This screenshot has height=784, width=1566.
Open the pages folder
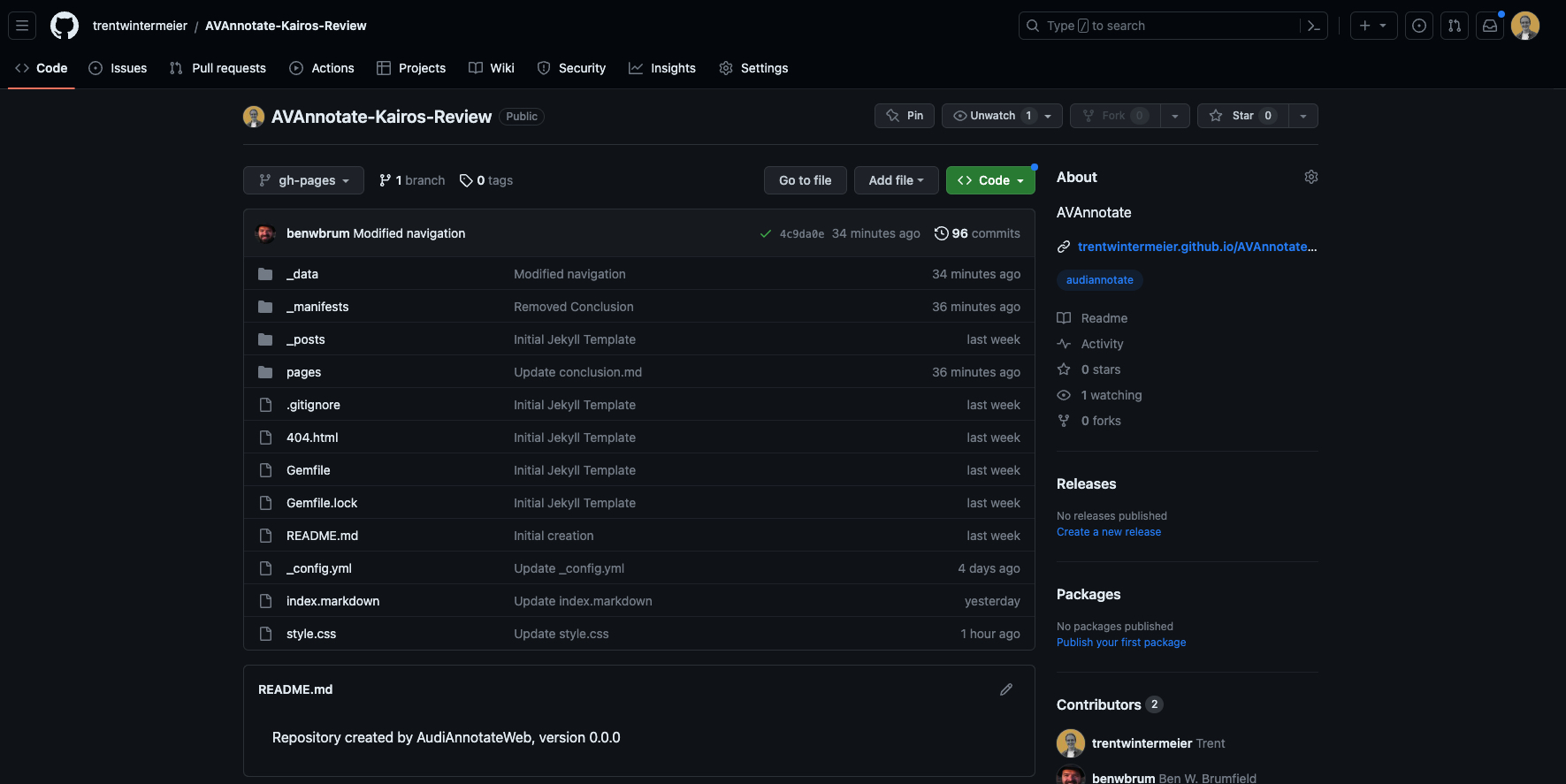(x=303, y=372)
